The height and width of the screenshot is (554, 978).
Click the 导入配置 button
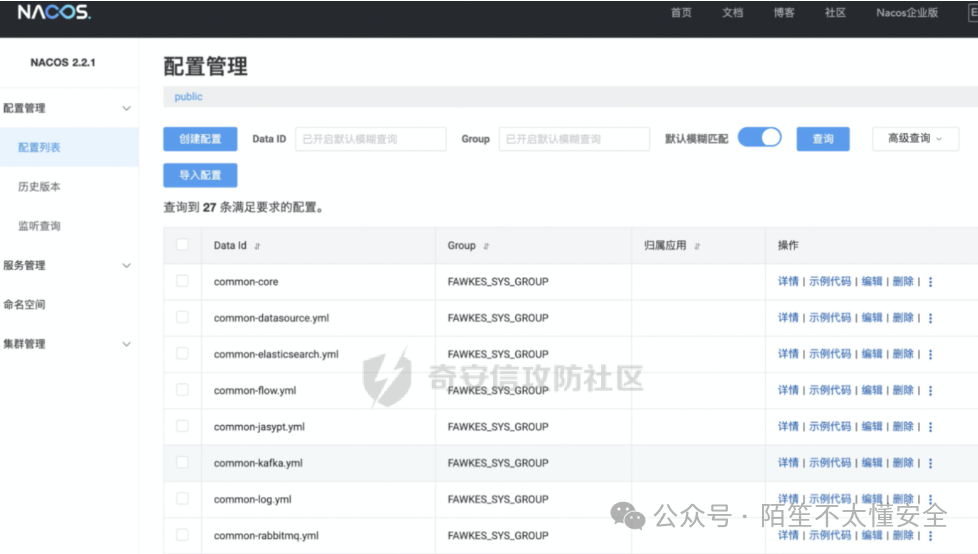coord(200,175)
